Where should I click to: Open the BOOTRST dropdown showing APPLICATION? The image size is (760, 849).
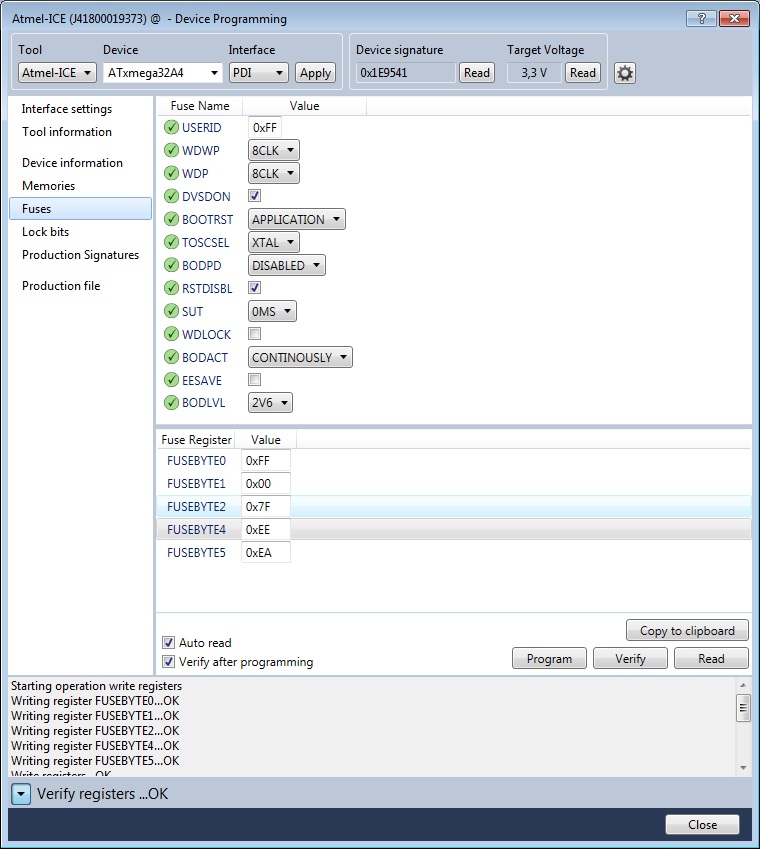point(296,220)
